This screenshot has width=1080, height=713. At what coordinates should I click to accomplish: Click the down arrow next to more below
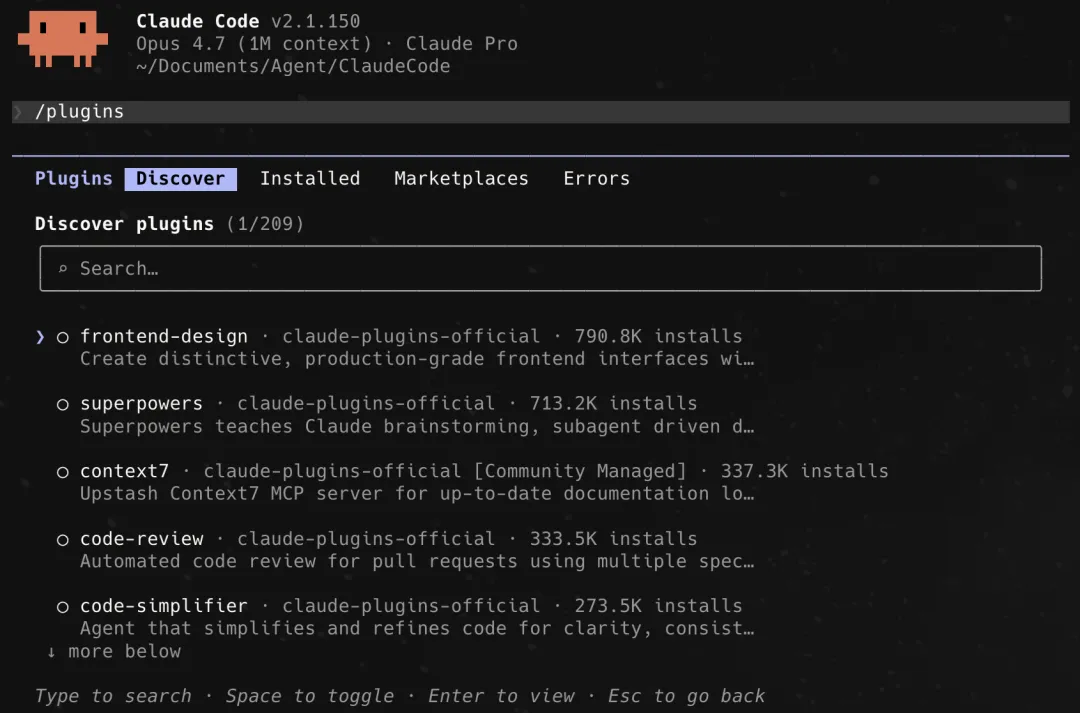point(51,652)
